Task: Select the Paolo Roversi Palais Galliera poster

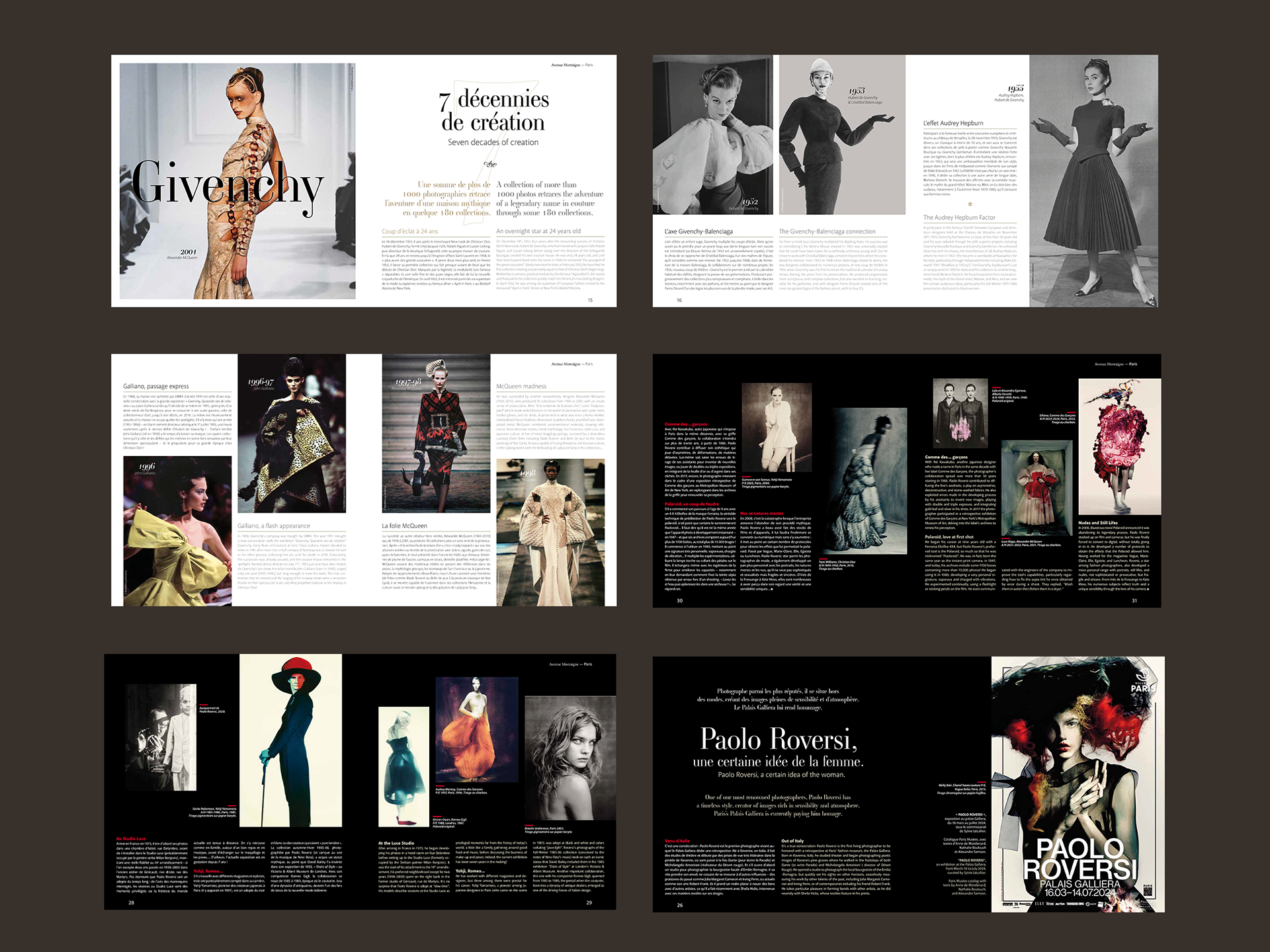Action: (1078, 784)
